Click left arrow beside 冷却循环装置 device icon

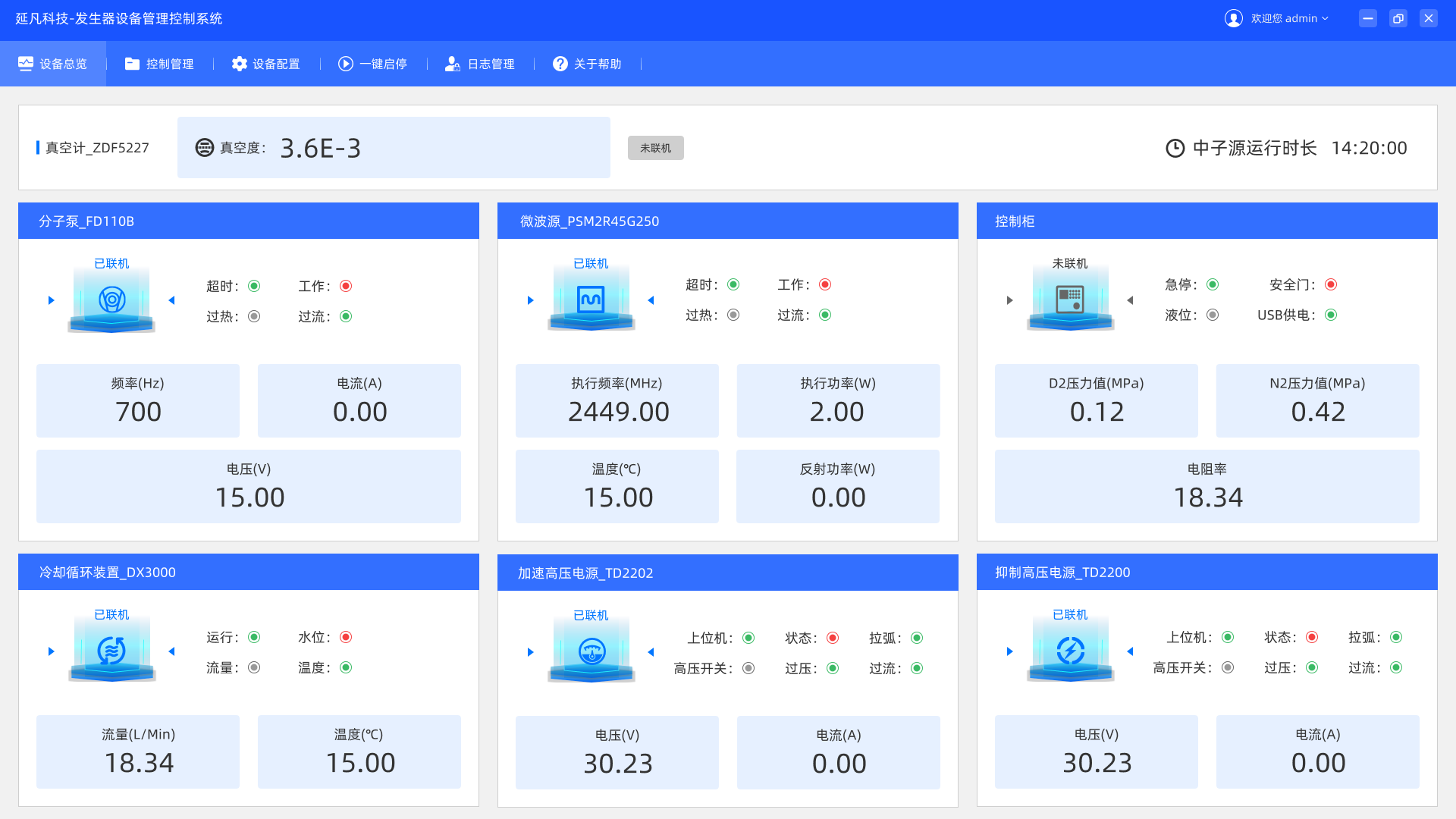coord(172,651)
